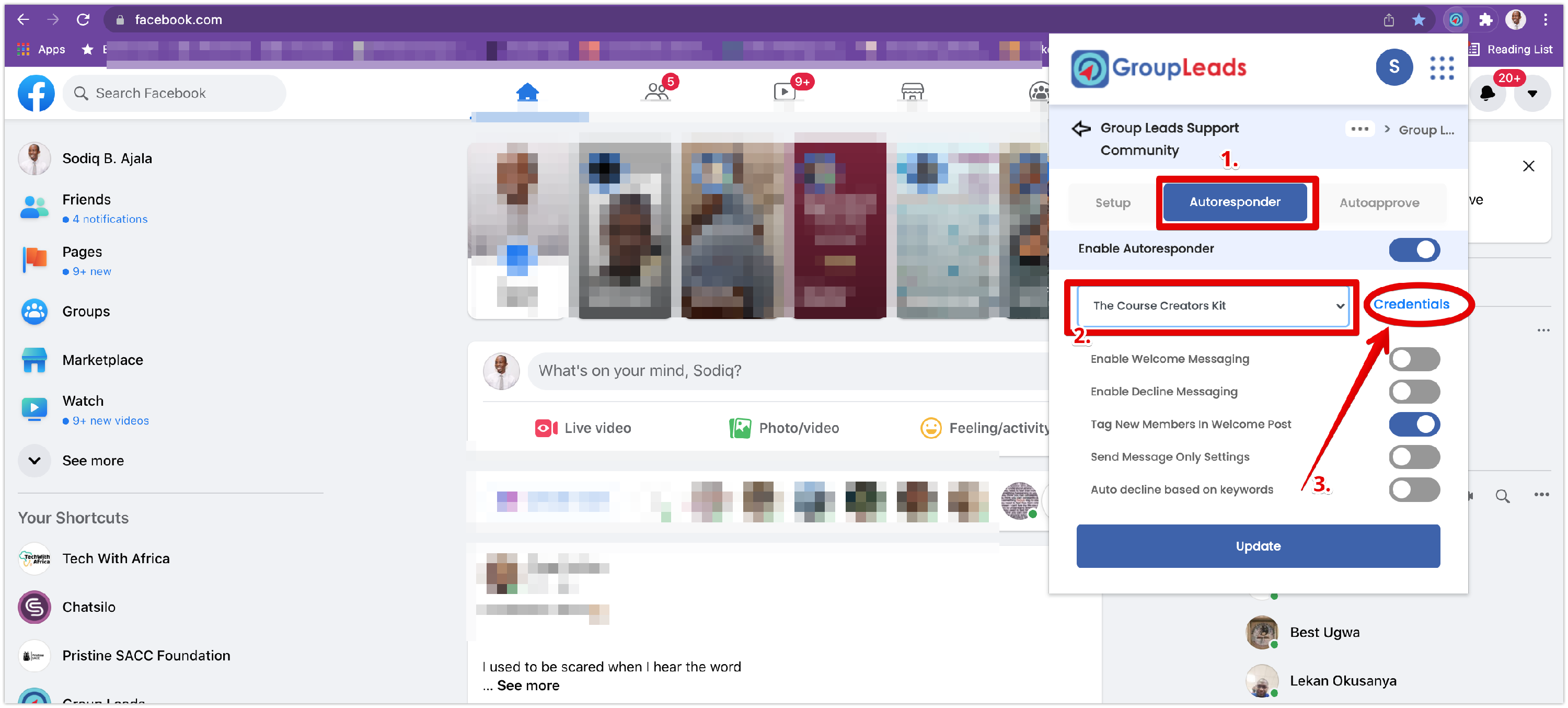Click the browser forward arrow
The height and width of the screenshot is (708, 1568).
tap(53, 19)
